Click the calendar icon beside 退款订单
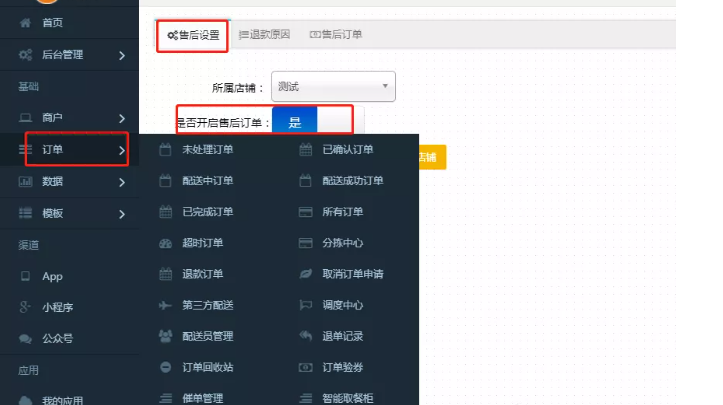 click(165, 274)
